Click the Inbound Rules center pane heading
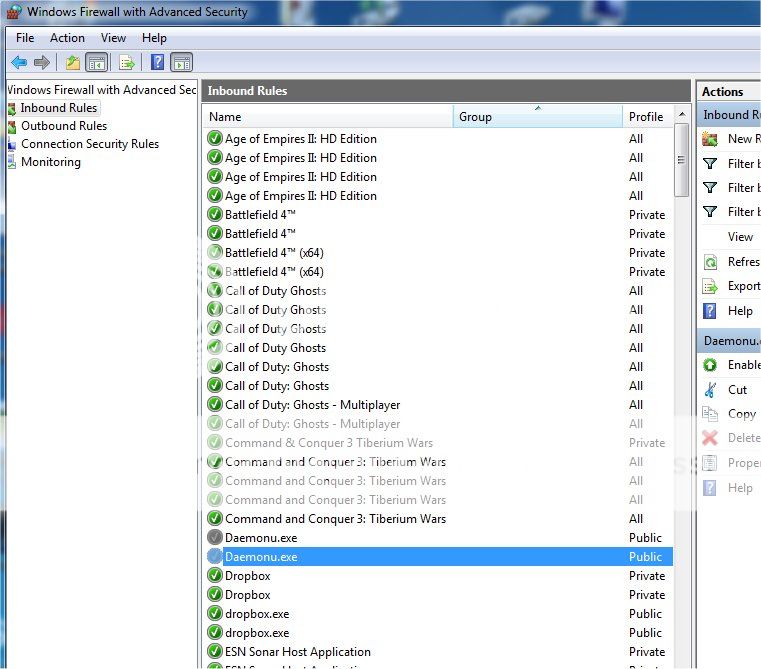Screen dimensions: 761x669 click(x=247, y=91)
